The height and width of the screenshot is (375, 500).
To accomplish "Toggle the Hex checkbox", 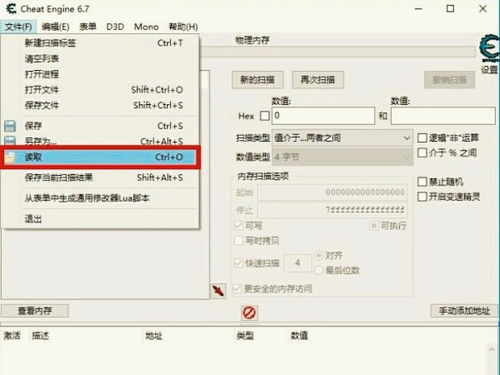I will click(x=265, y=116).
